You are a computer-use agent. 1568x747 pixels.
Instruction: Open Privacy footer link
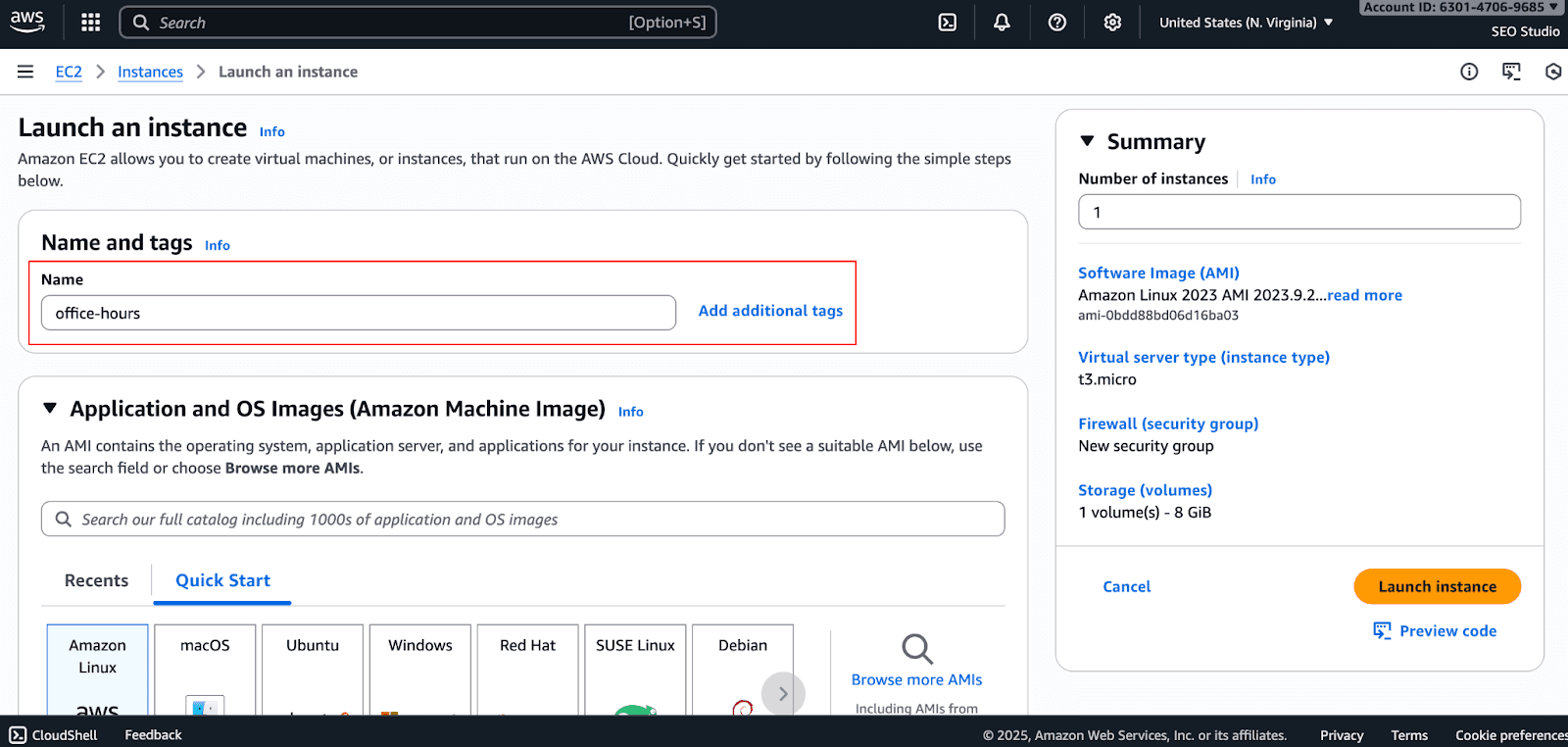pos(1342,735)
